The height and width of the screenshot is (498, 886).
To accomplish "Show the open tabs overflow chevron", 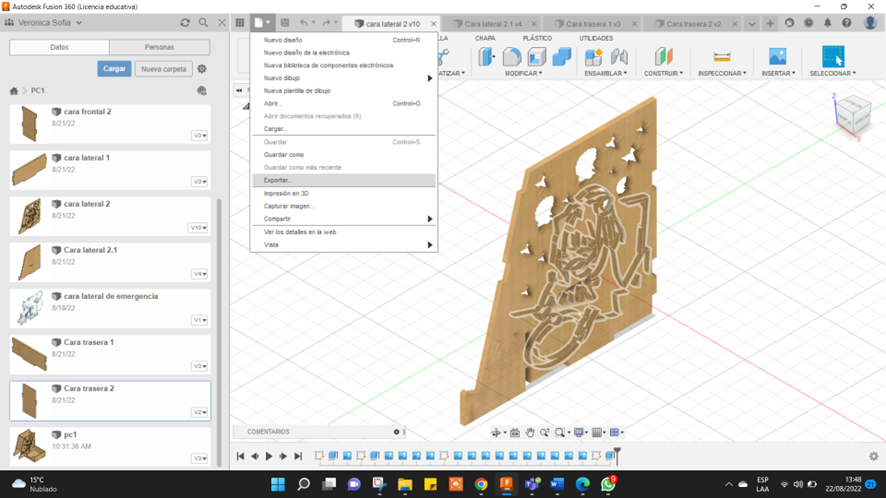I will 752,24.
